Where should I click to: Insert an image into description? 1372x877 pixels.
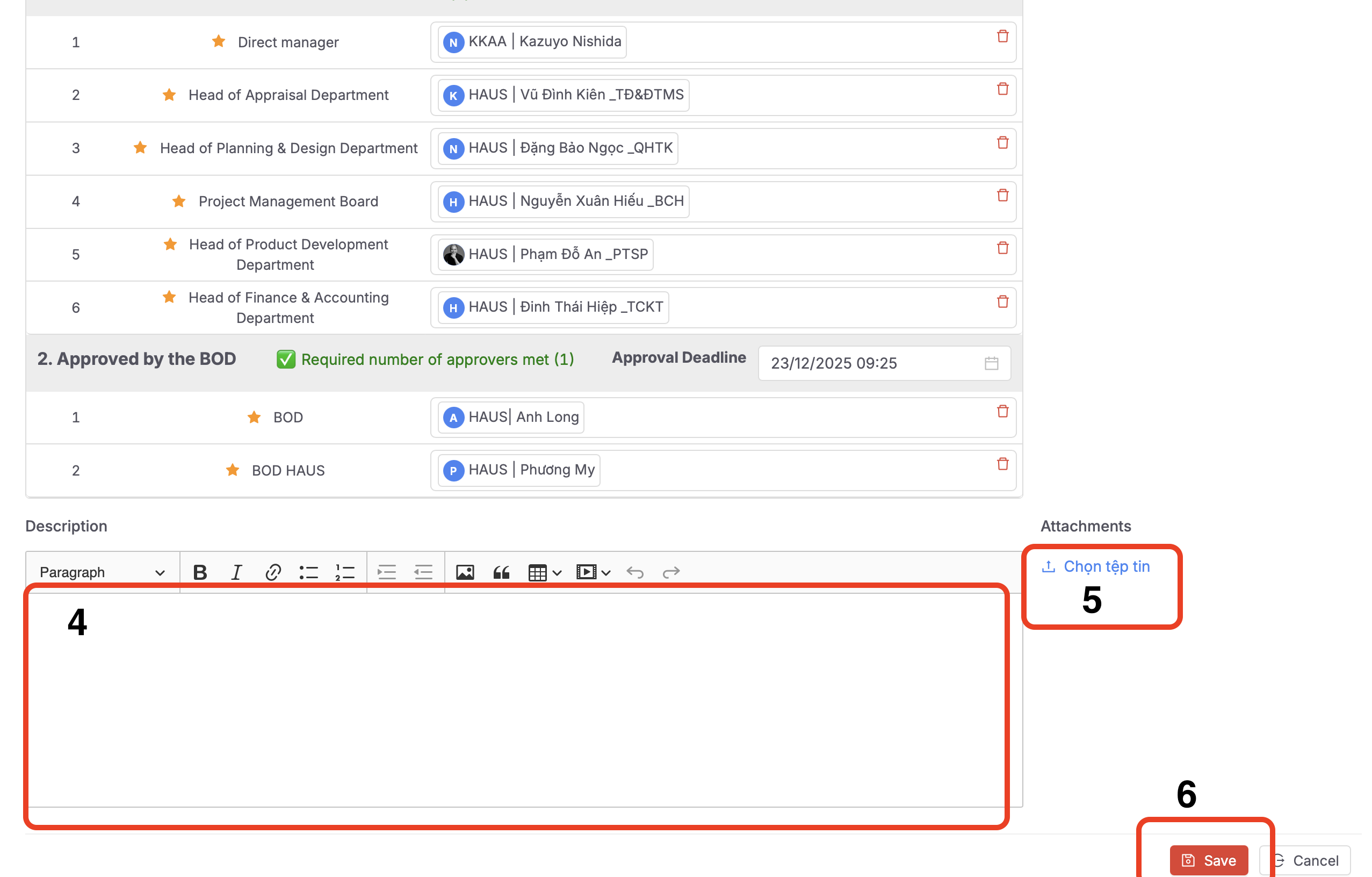[465, 572]
